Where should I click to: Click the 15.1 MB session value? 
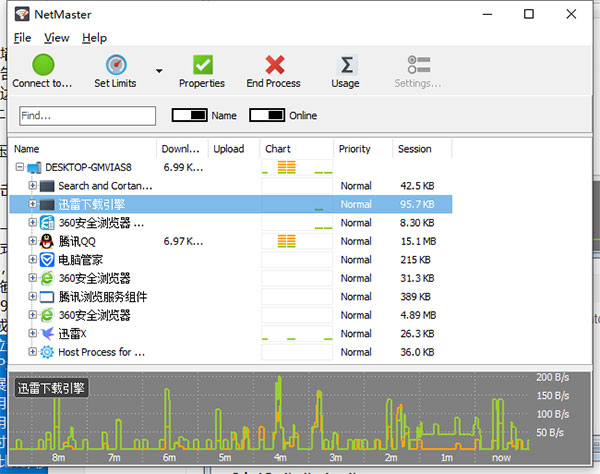[x=418, y=241]
